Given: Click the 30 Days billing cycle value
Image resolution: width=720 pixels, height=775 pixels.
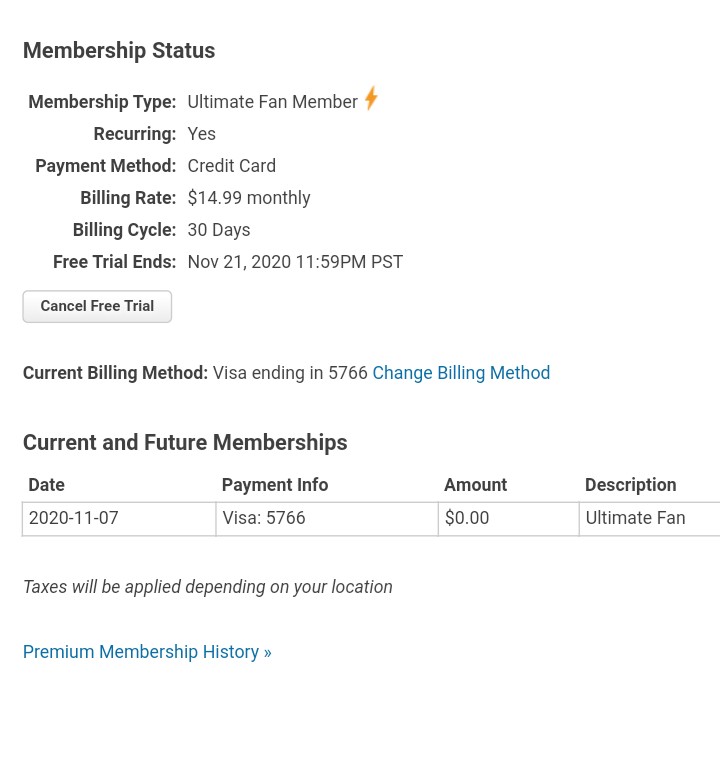Looking at the screenshot, I should tap(219, 230).
